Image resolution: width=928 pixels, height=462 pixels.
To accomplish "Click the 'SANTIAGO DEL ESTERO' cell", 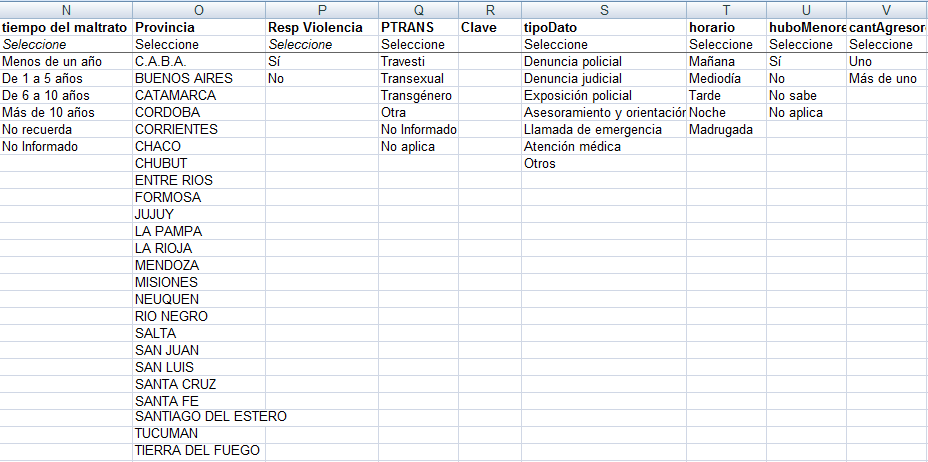I will (x=210, y=416).
